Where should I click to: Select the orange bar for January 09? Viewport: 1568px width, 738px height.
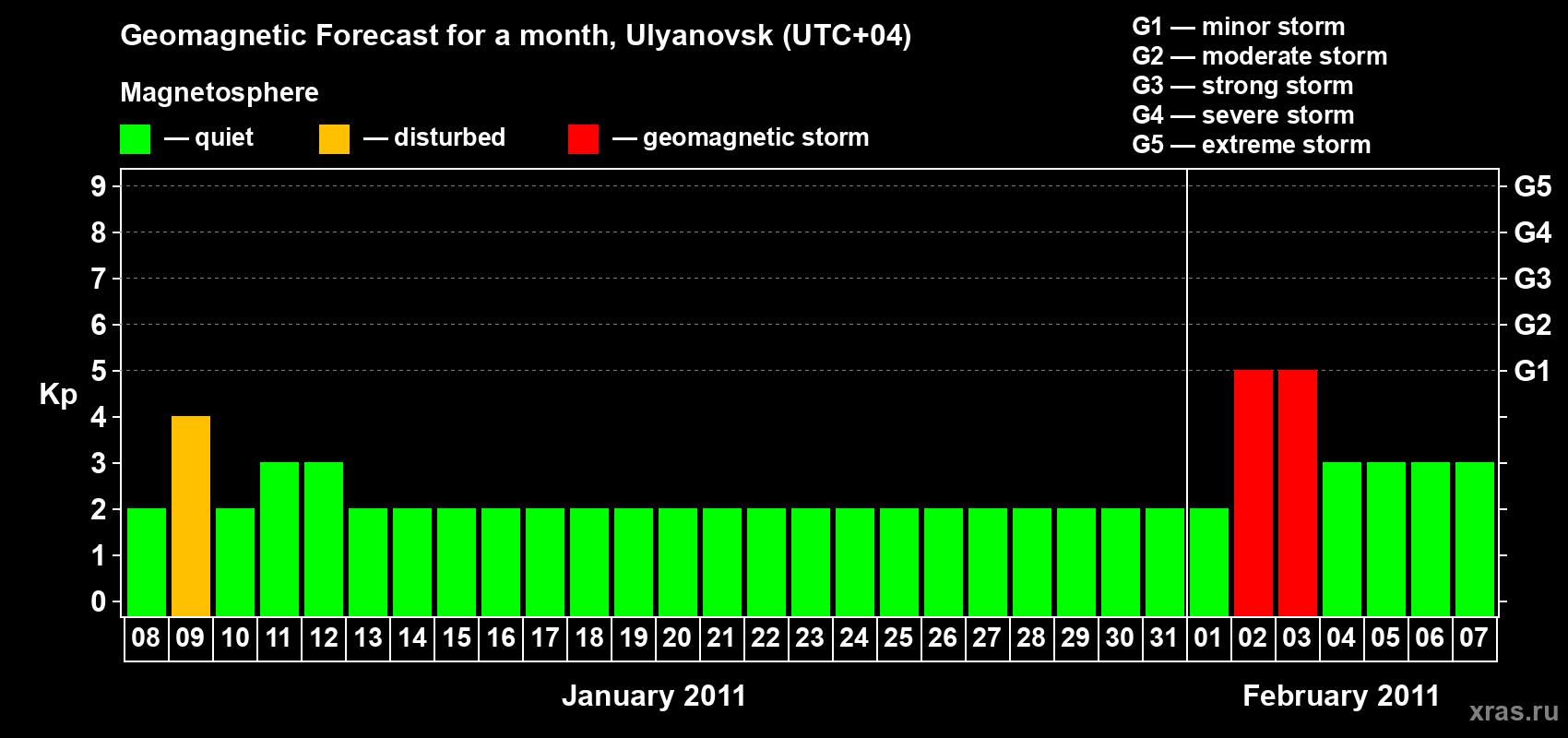click(191, 516)
